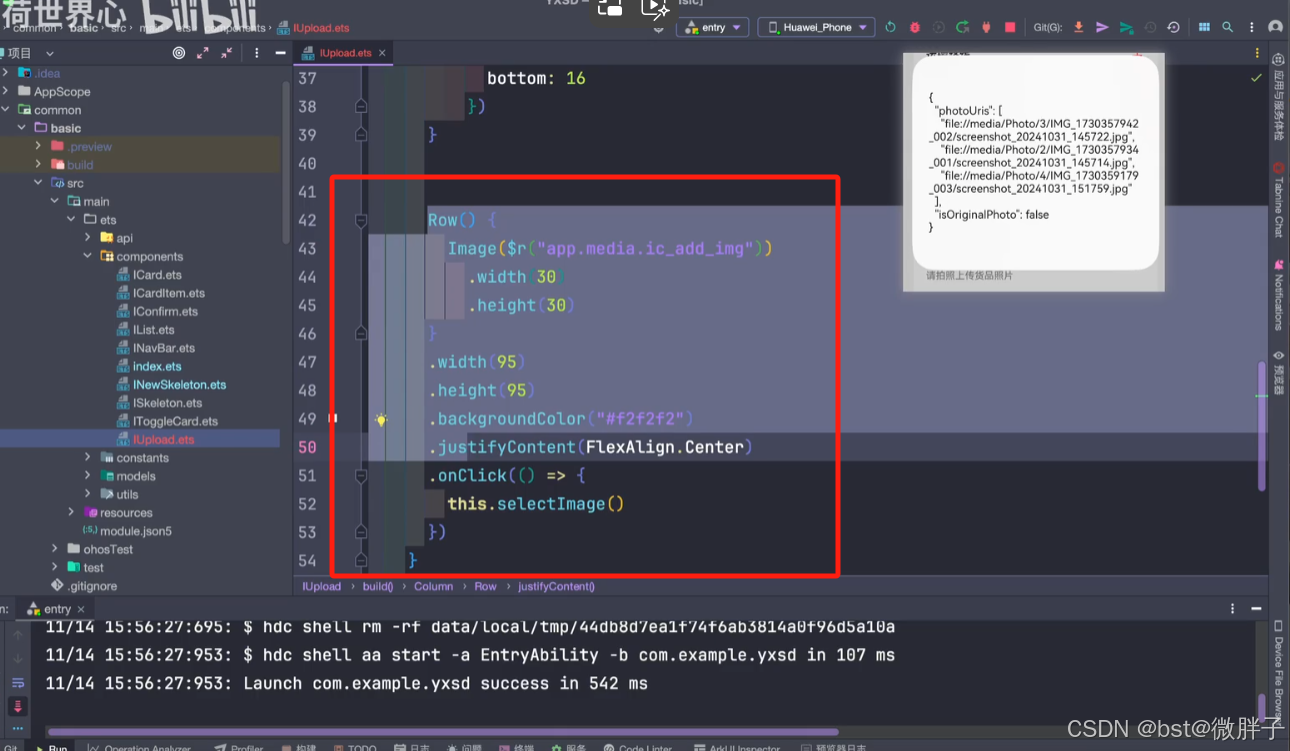The height and width of the screenshot is (751, 1290).
Task: Click the editor vertical scrollbar thumb
Action: [1261, 425]
